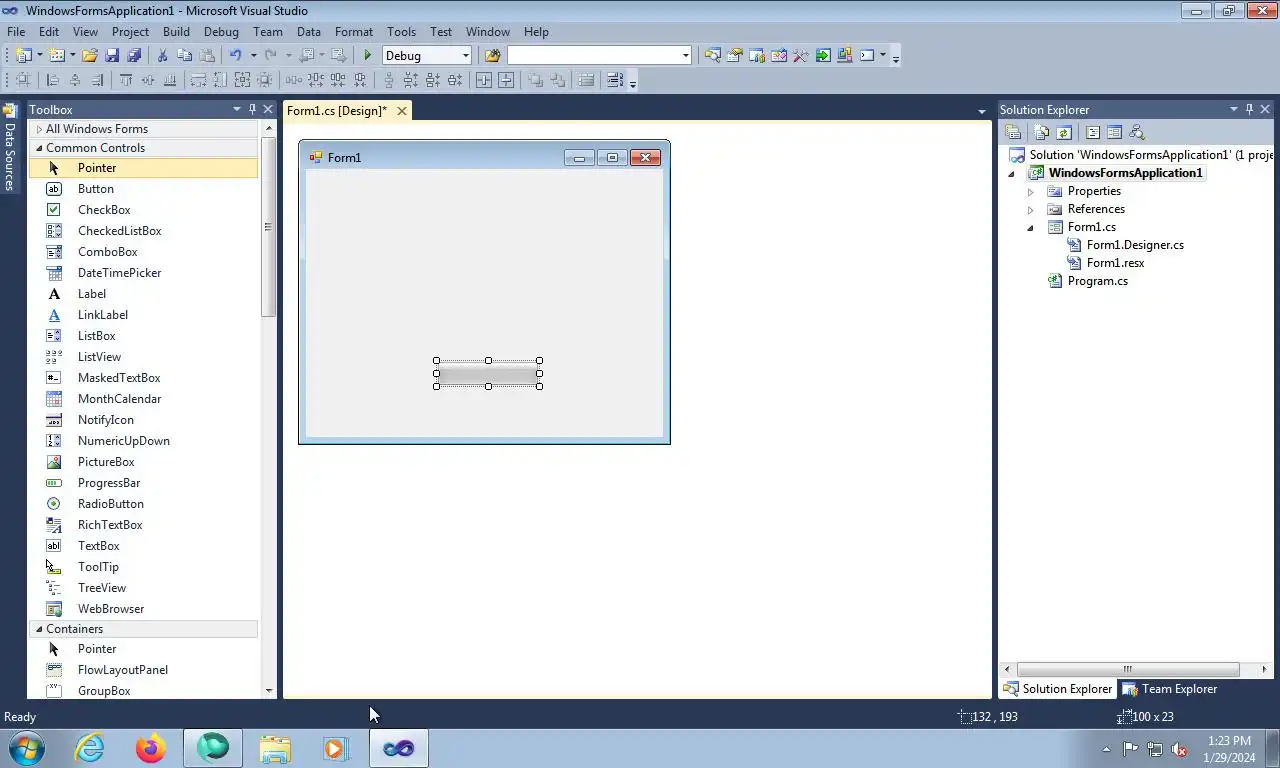Click the Windows Start button
1280x768 pixels.
[x=26, y=748]
